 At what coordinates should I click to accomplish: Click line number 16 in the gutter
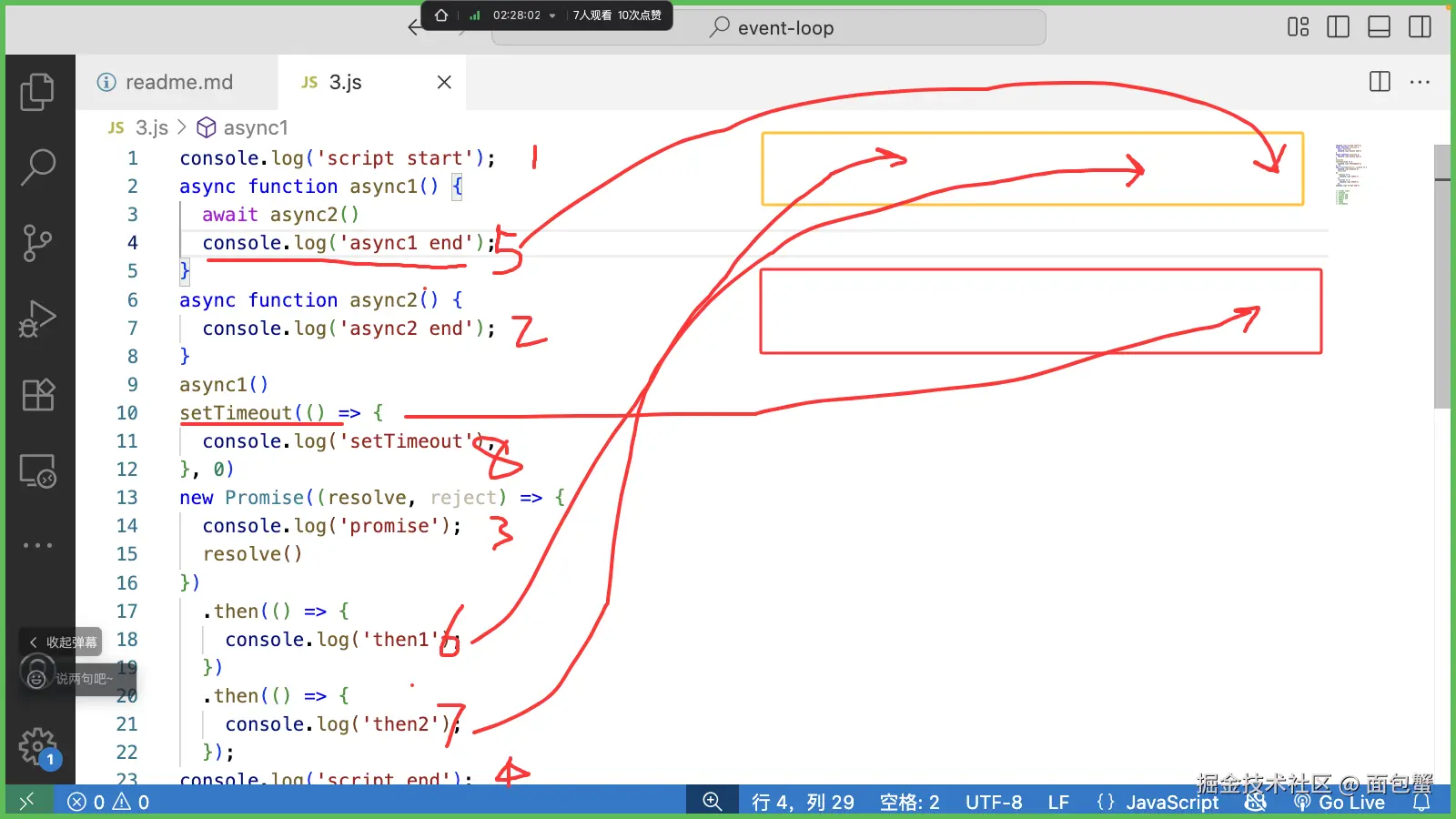point(127,582)
